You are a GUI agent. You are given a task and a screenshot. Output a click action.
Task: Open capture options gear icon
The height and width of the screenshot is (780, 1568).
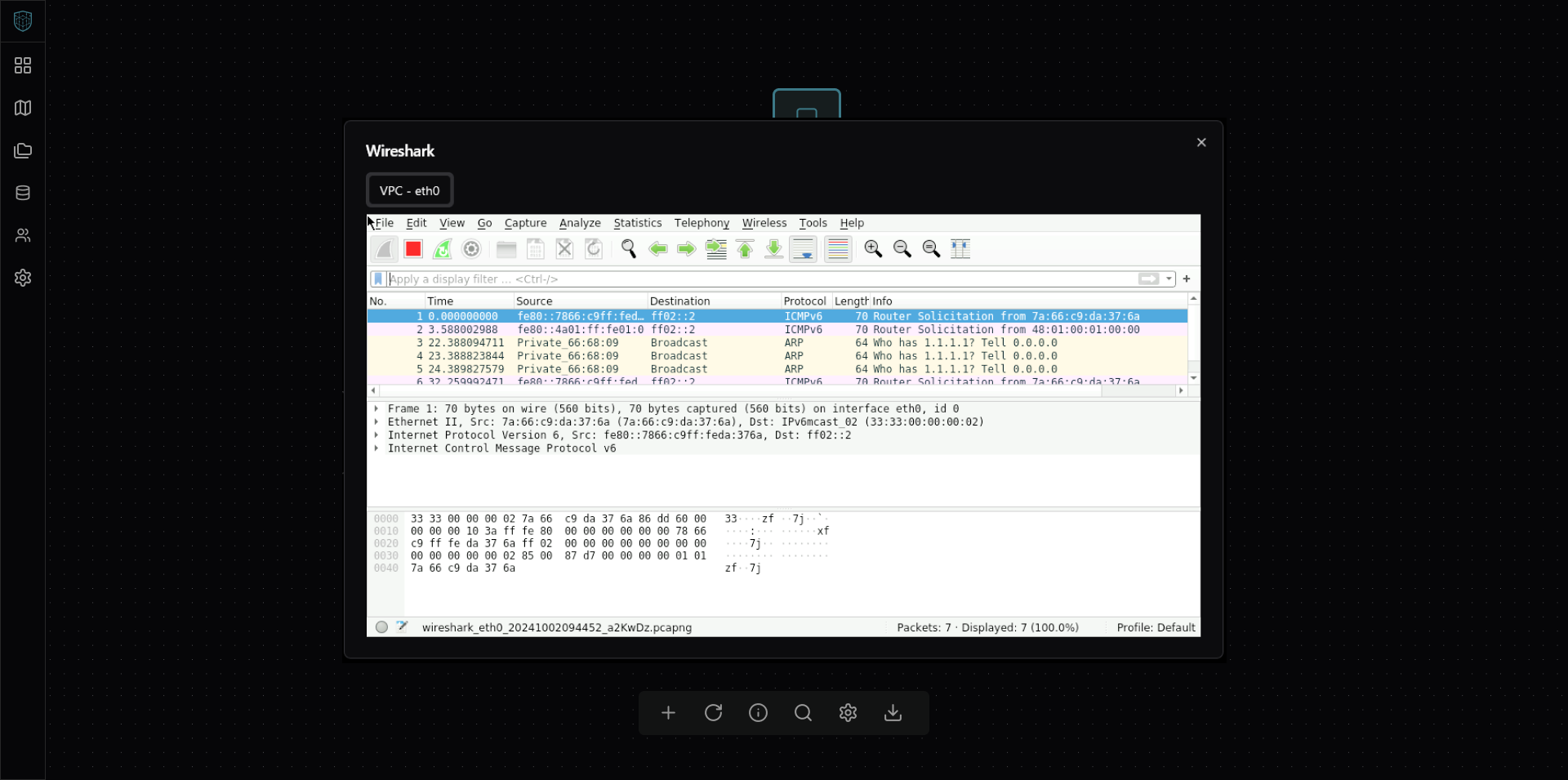471,249
